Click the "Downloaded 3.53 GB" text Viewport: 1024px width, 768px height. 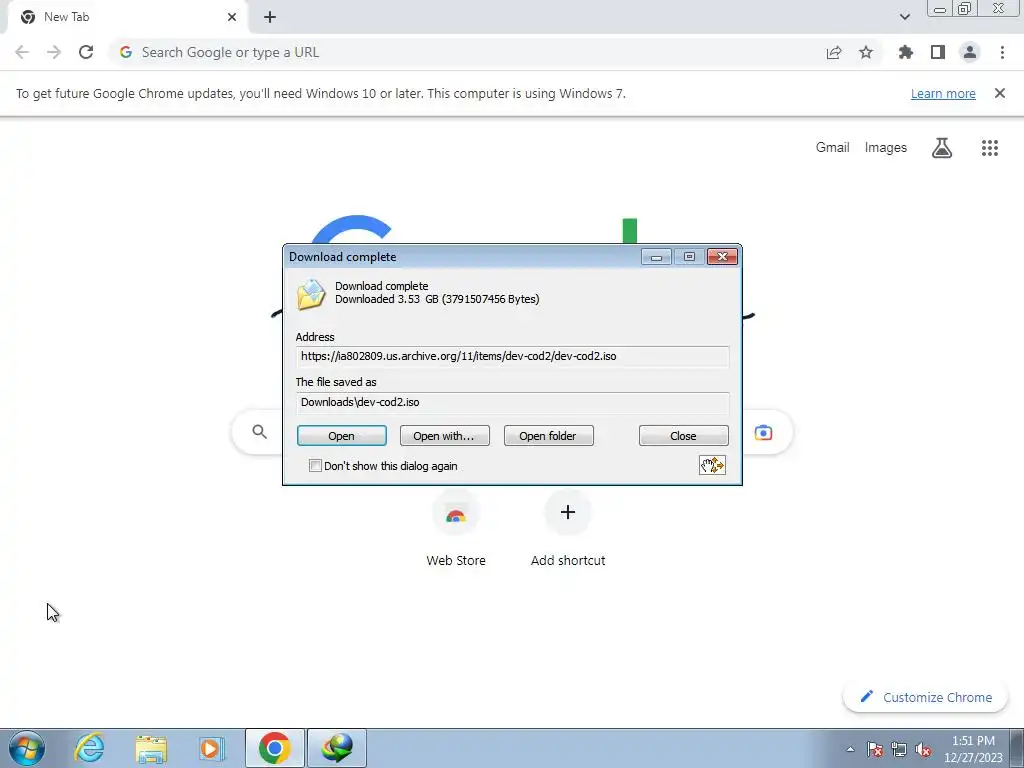437,299
